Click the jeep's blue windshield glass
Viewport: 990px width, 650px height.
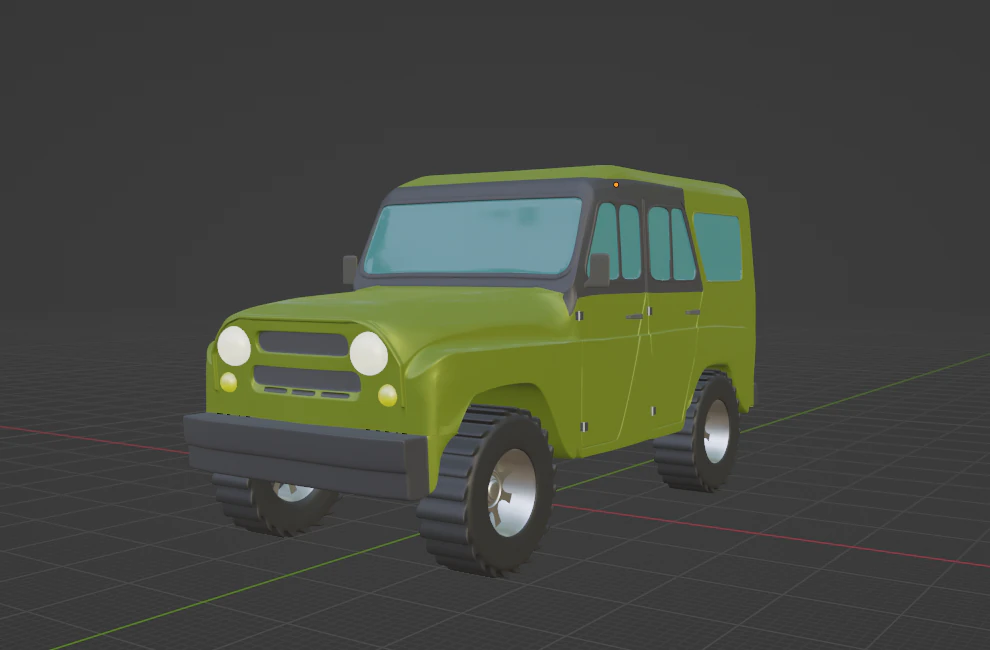point(474,237)
